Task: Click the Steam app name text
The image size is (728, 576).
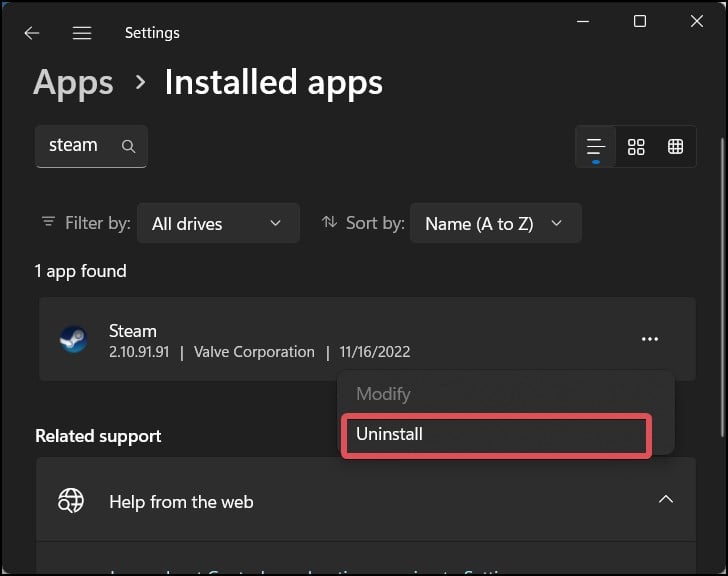Action: click(x=133, y=331)
